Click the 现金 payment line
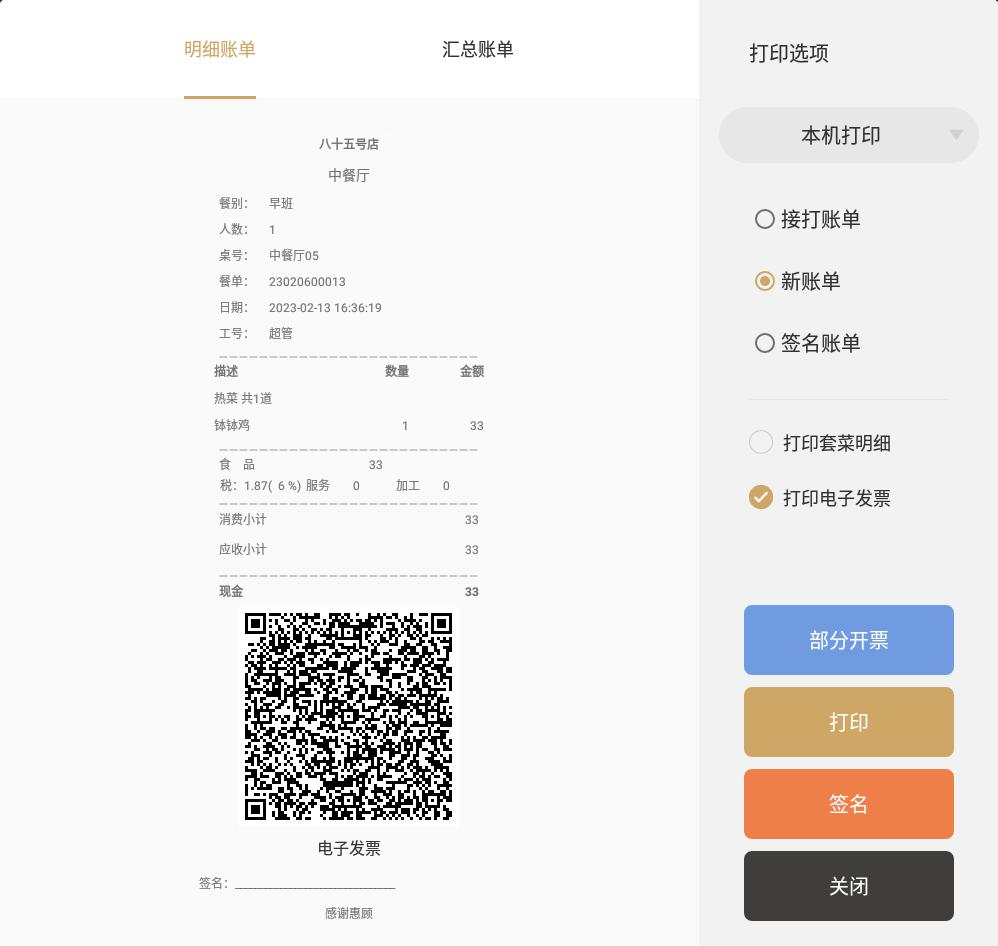 (349, 591)
